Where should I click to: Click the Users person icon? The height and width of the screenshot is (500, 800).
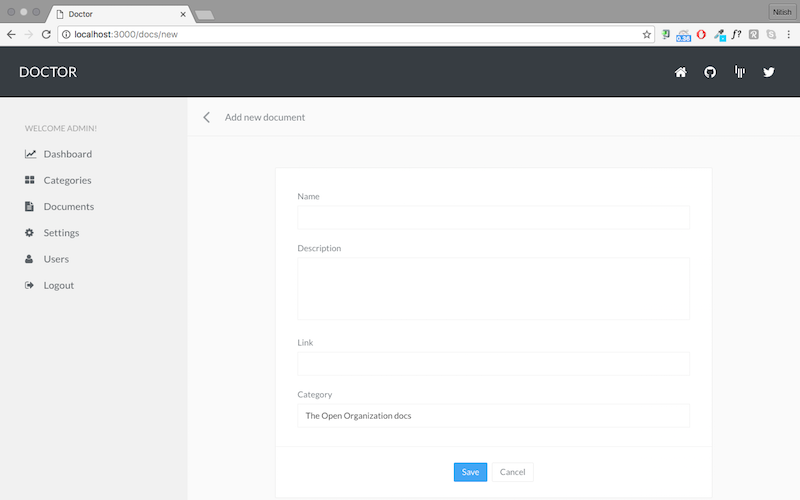click(29, 259)
